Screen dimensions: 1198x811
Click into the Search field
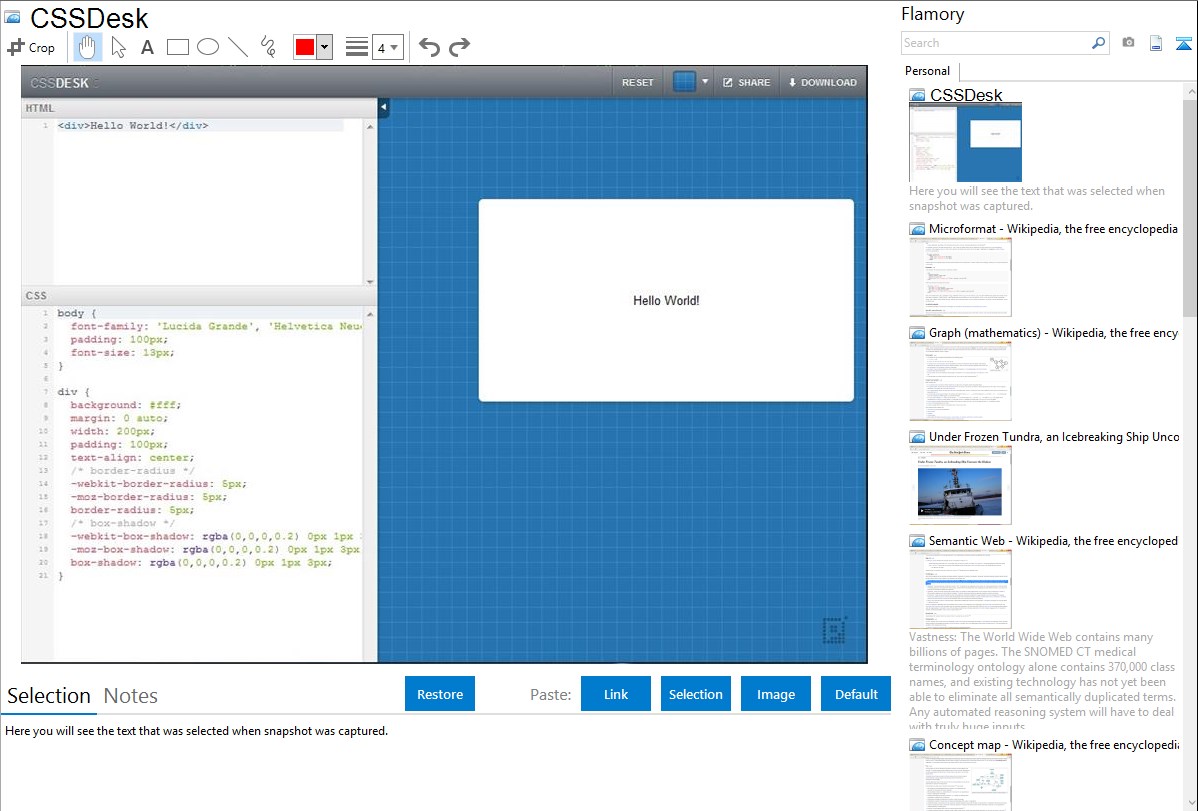point(995,43)
